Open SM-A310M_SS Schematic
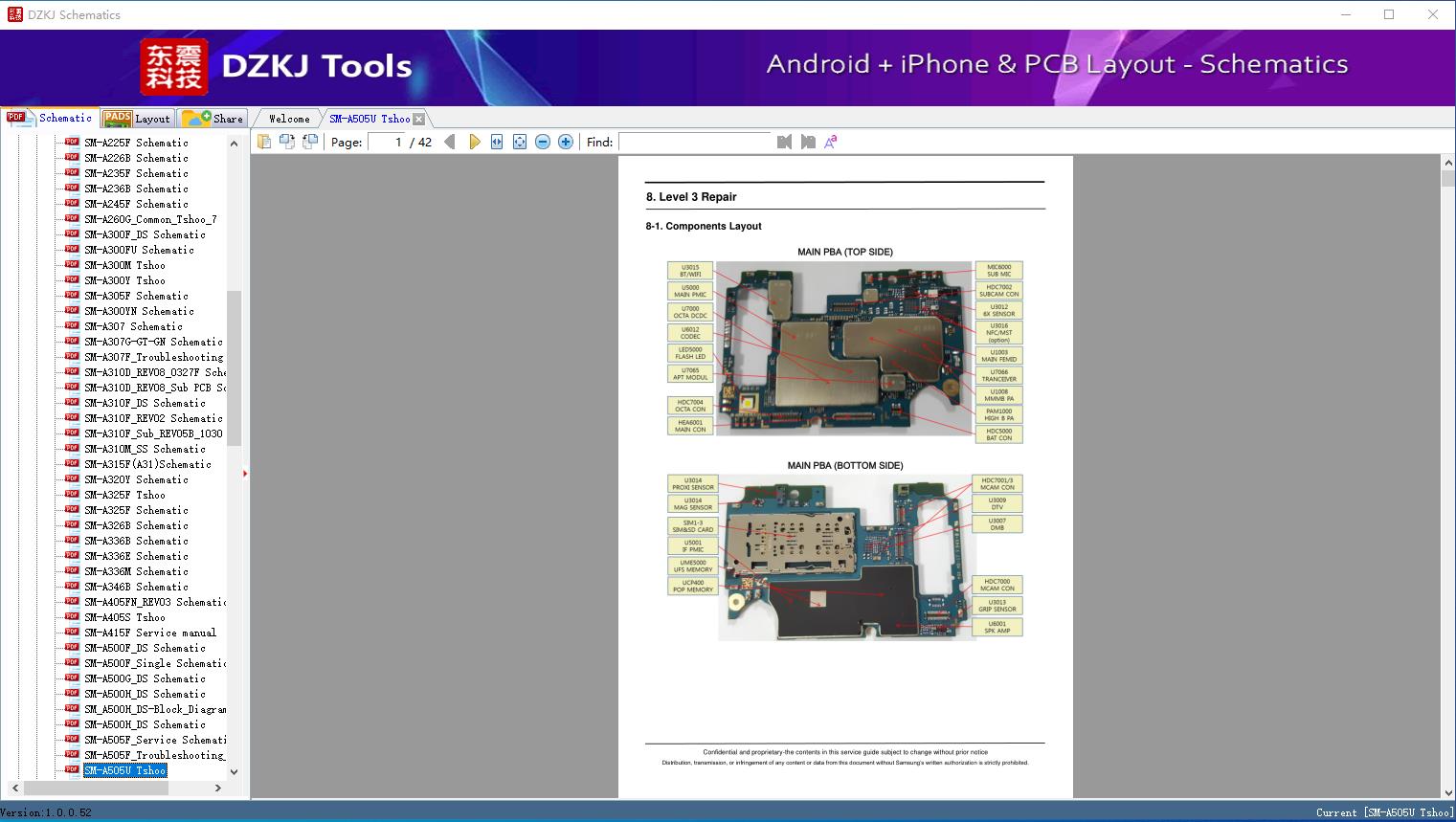Image resolution: width=1456 pixels, height=822 pixels. [145, 449]
